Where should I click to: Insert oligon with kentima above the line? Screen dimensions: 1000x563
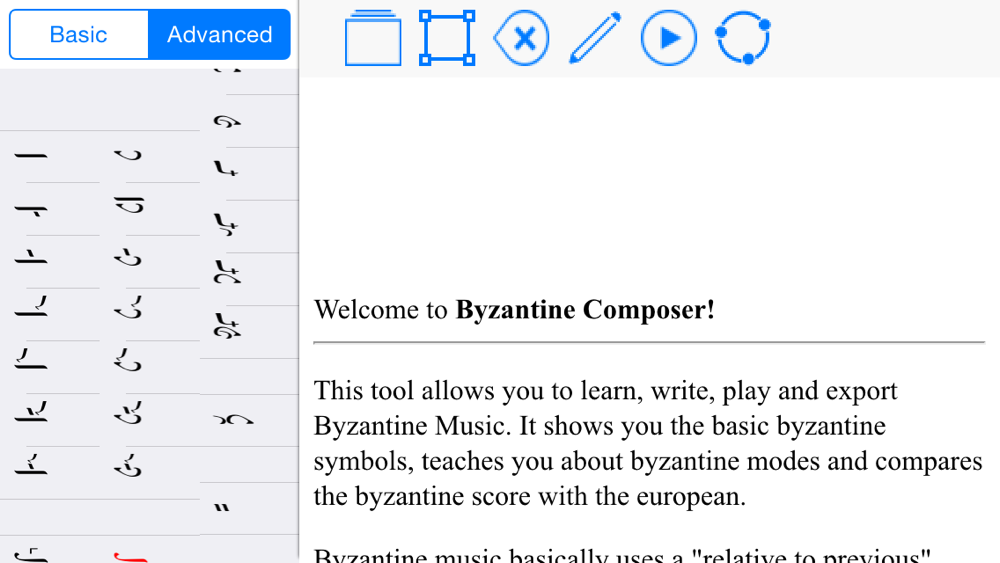(x=31, y=257)
